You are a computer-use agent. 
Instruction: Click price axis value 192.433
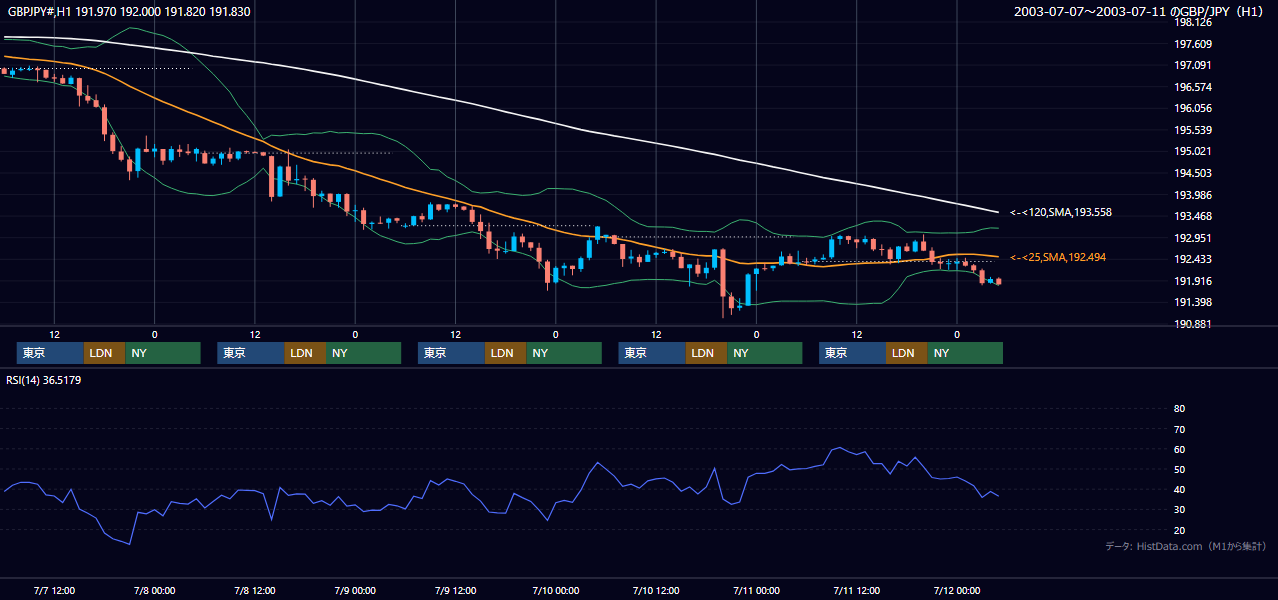(1194, 260)
